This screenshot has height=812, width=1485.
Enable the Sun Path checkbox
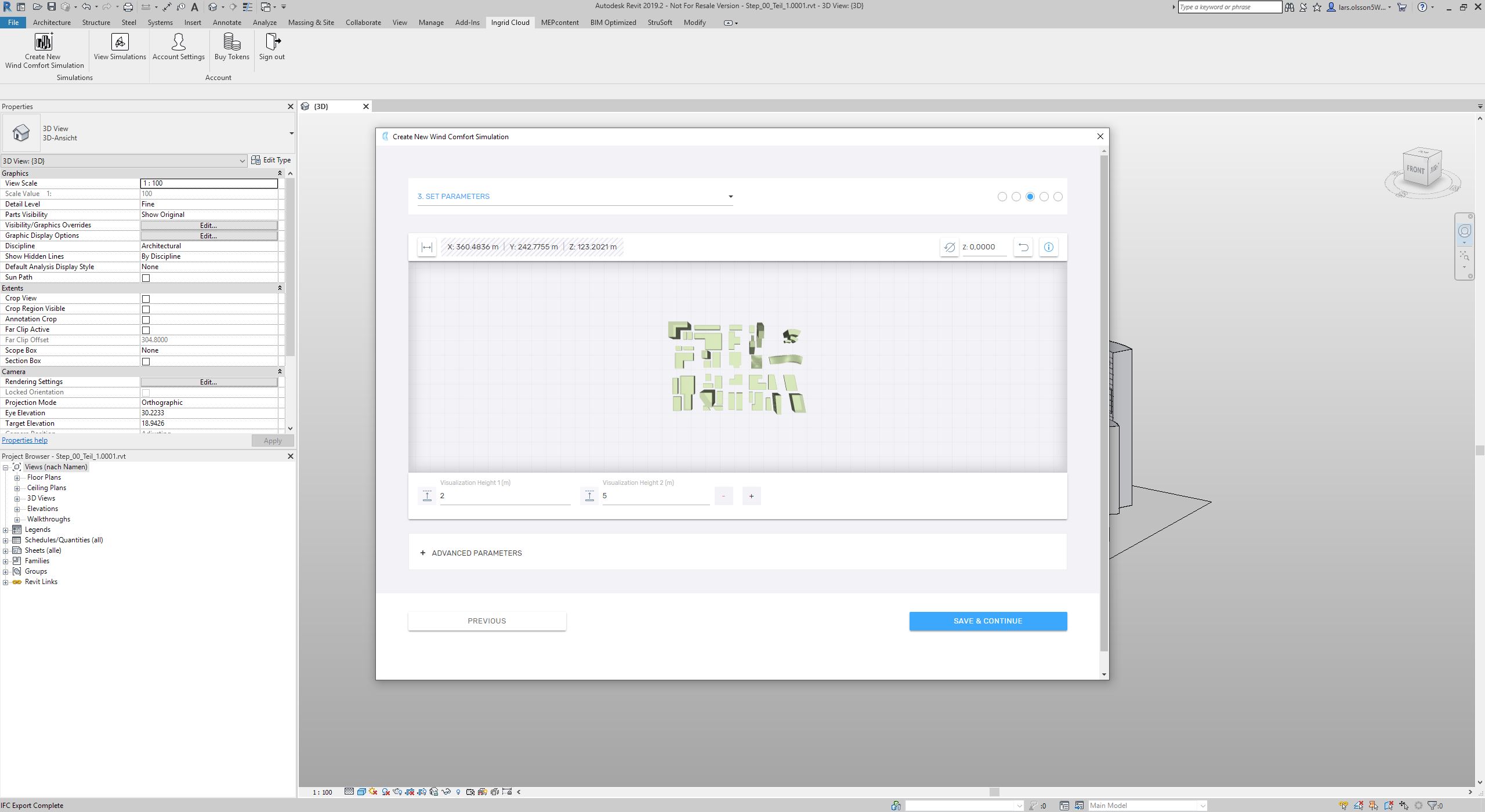[146, 278]
